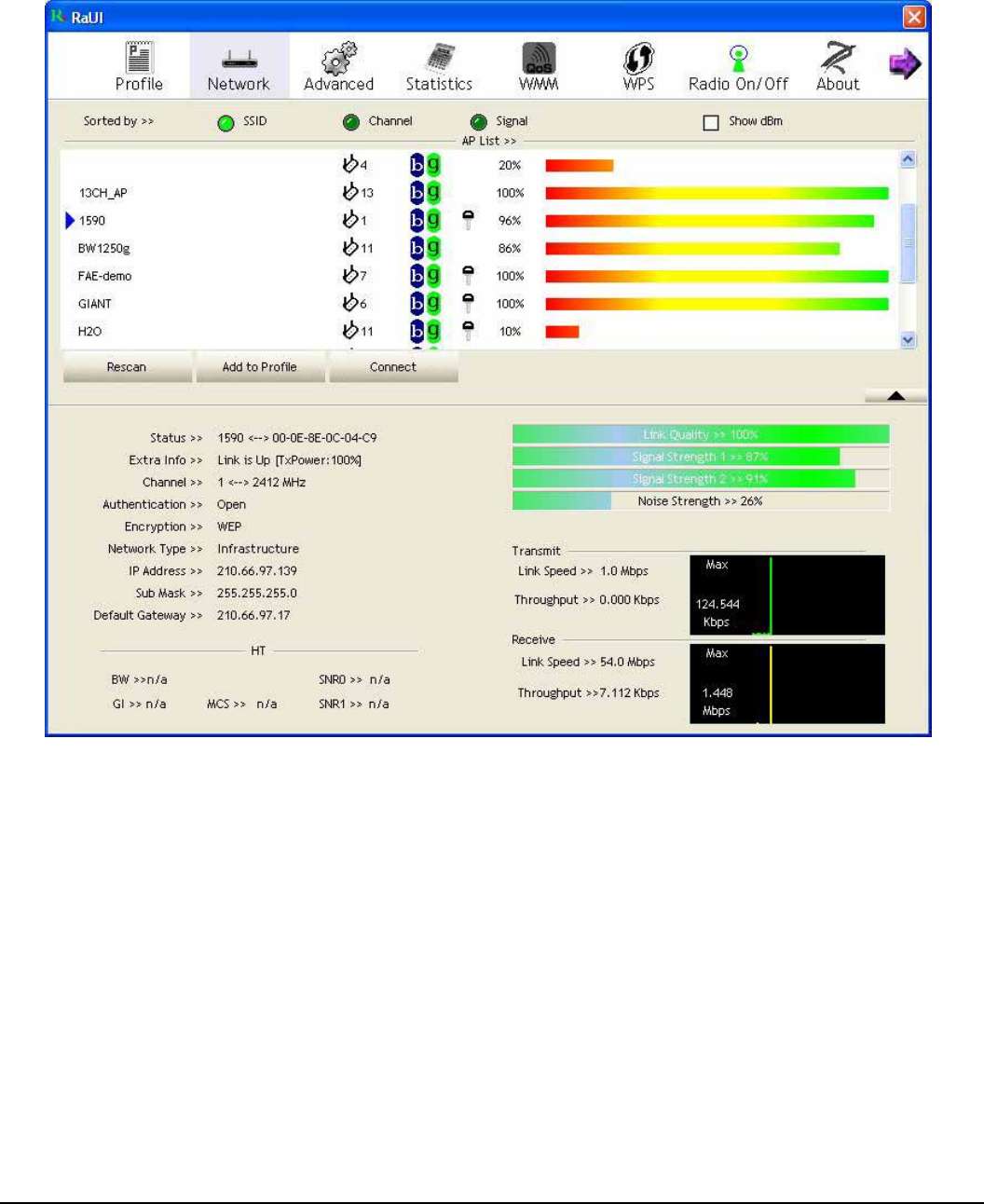Click Default Gateway value 210.66.97.17
This screenshot has width=984, height=1204.
click(253, 615)
